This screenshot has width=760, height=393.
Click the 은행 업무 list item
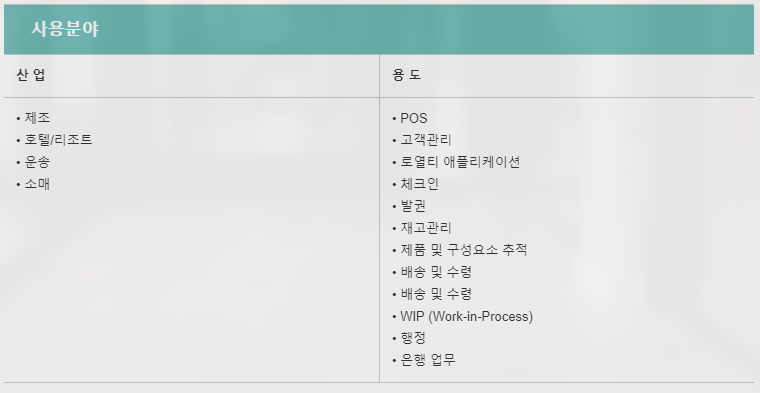(x=428, y=360)
